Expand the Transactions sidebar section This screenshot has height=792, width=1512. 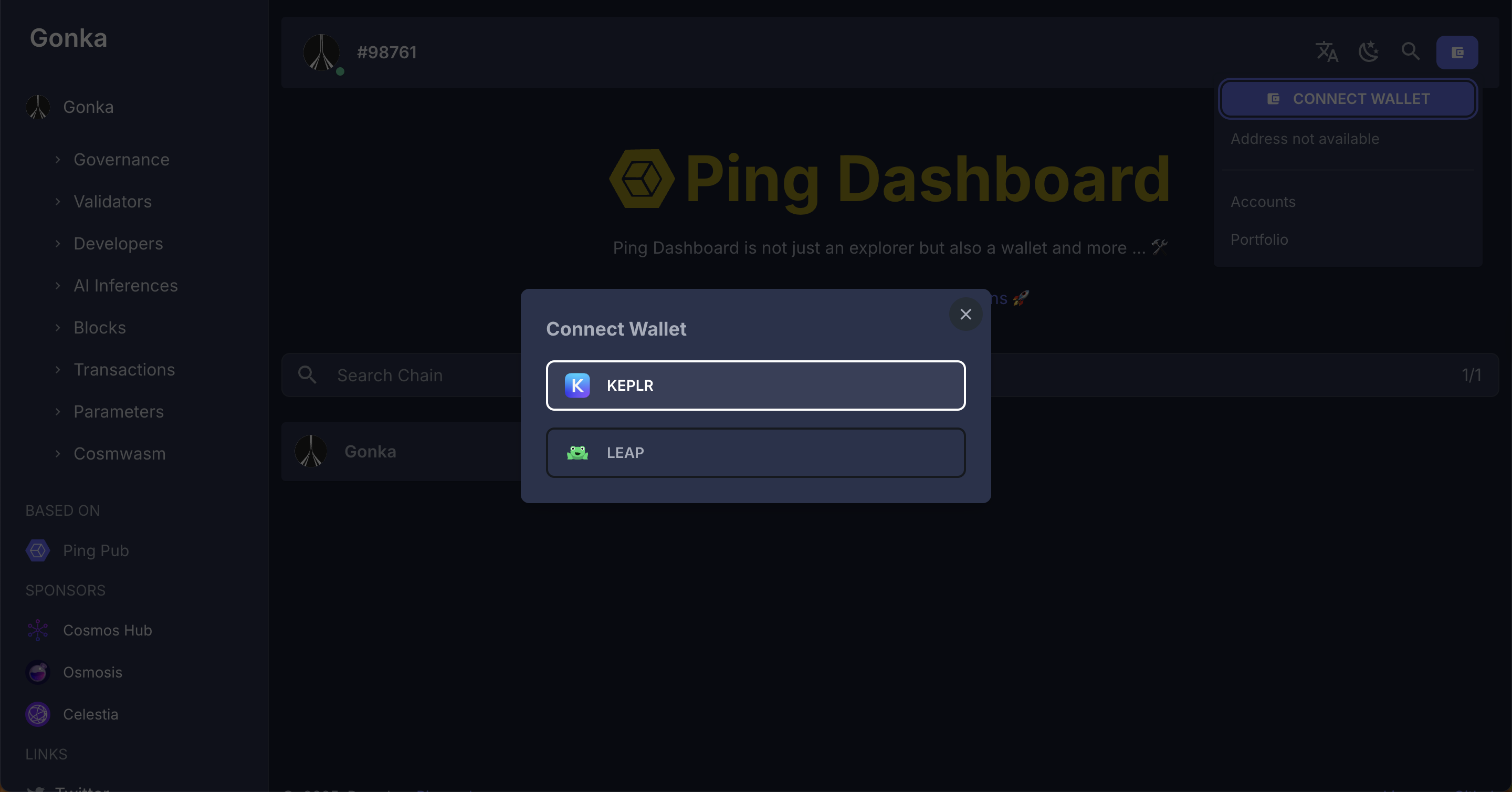pyautogui.click(x=124, y=370)
